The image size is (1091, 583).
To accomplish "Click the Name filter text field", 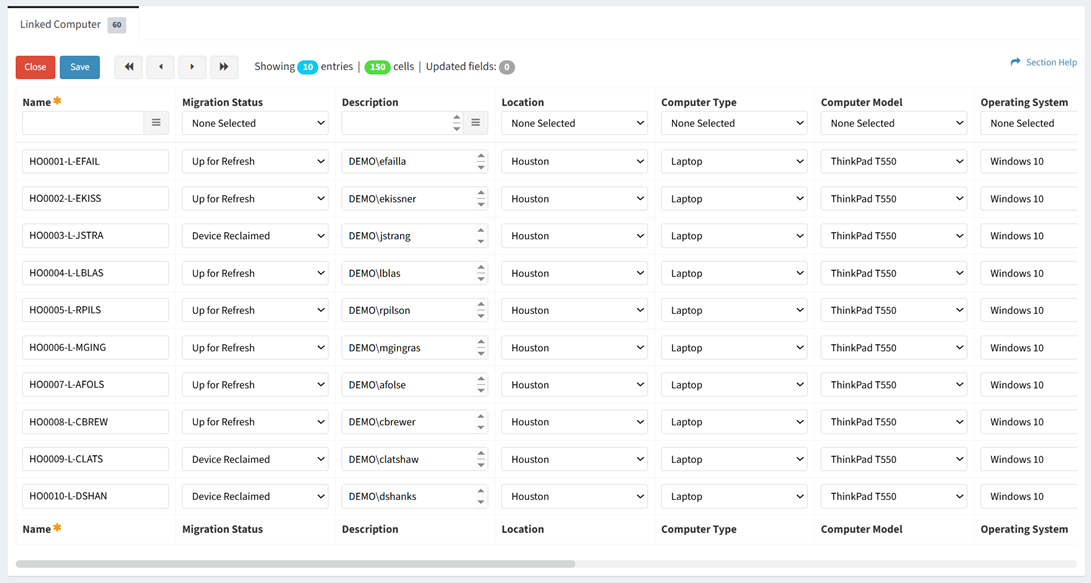I will pyautogui.click(x=83, y=123).
